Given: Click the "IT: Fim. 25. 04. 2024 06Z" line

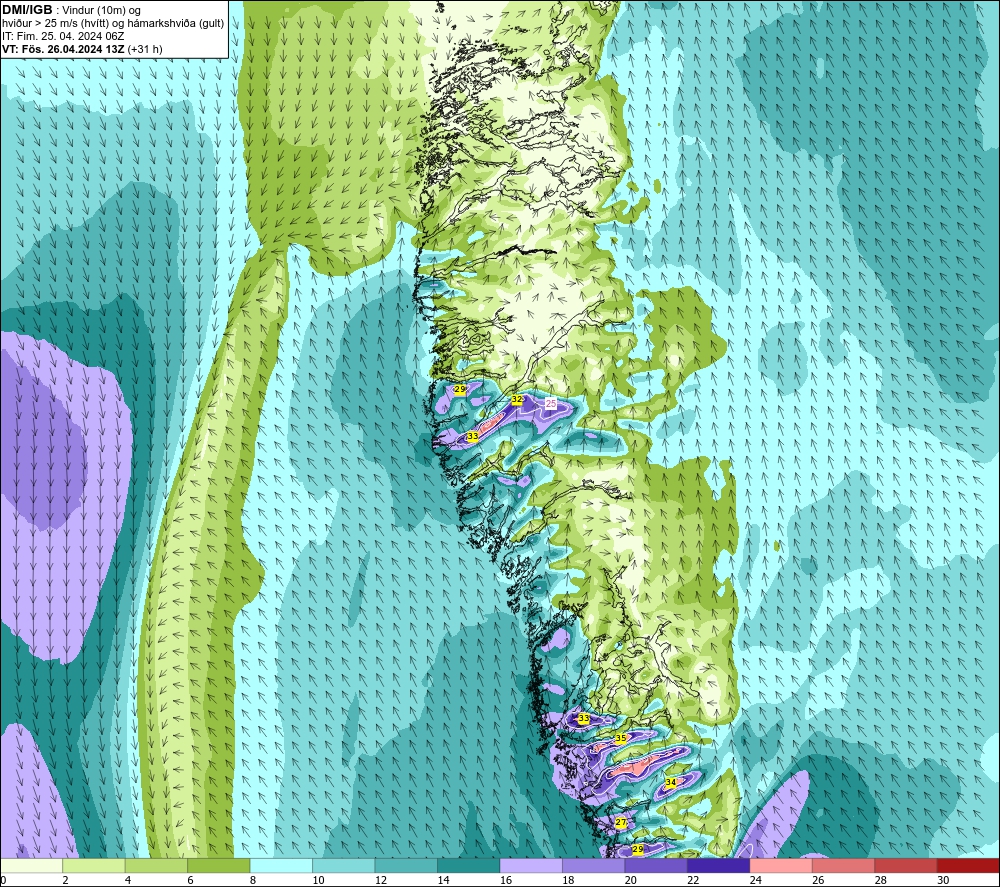Looking at the screenshot, I should tap(63, 36).
